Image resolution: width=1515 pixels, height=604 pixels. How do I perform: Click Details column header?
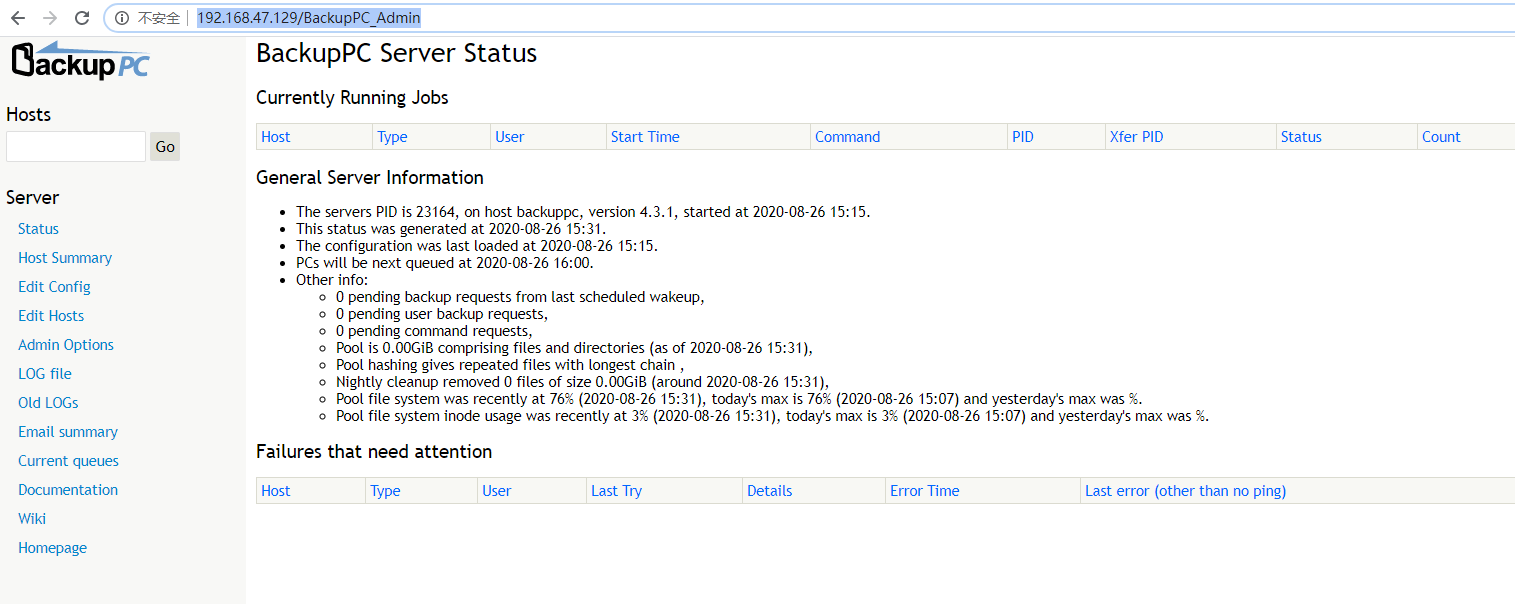point(769,491)
